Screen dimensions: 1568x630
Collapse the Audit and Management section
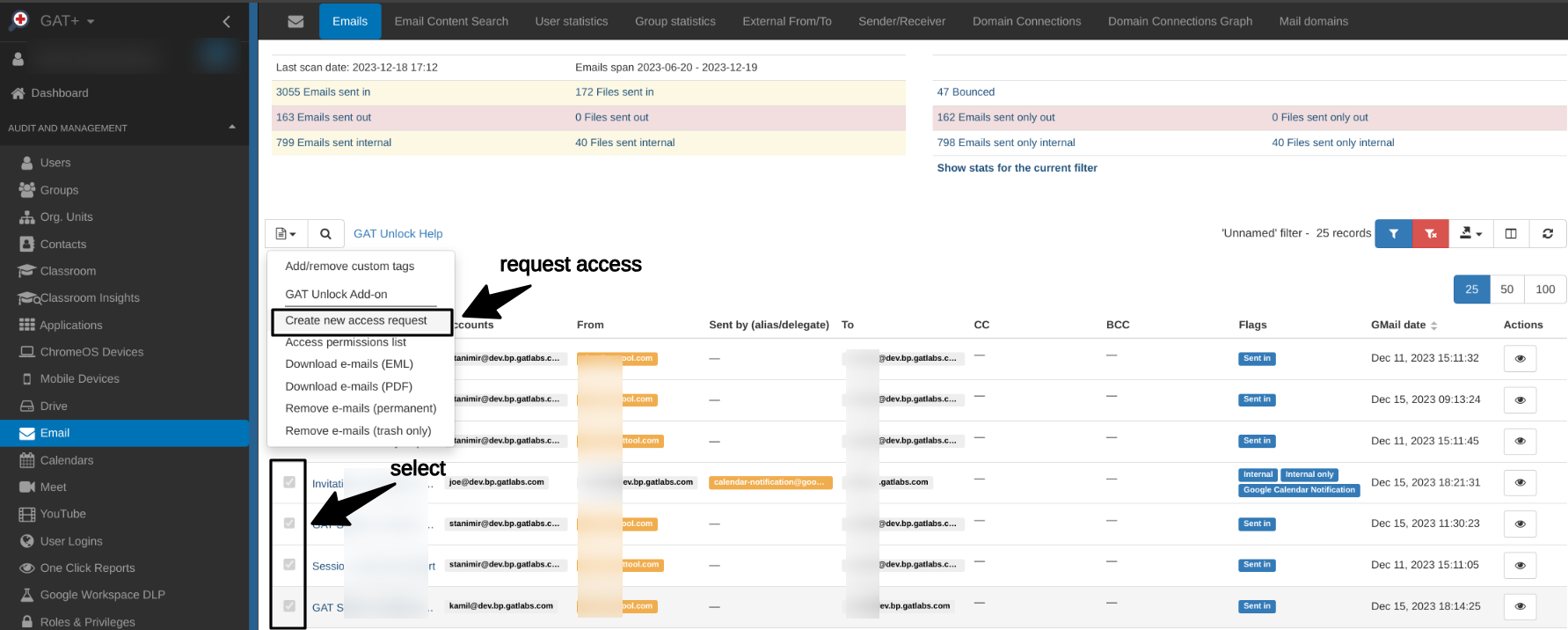[232, 128]
